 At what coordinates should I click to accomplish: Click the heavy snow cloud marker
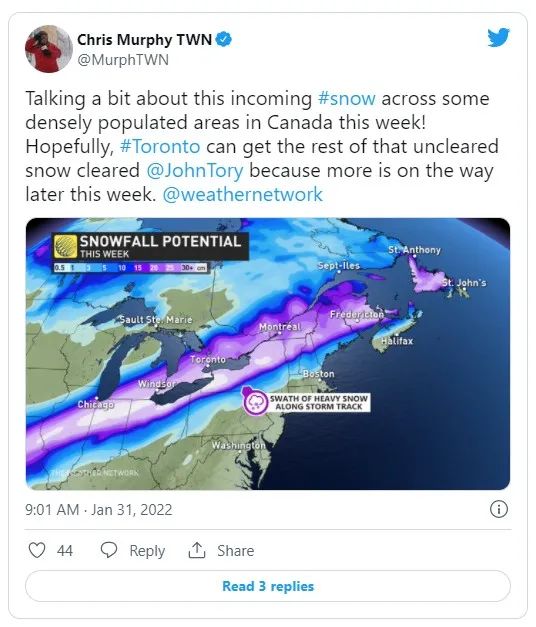point(255,401)
